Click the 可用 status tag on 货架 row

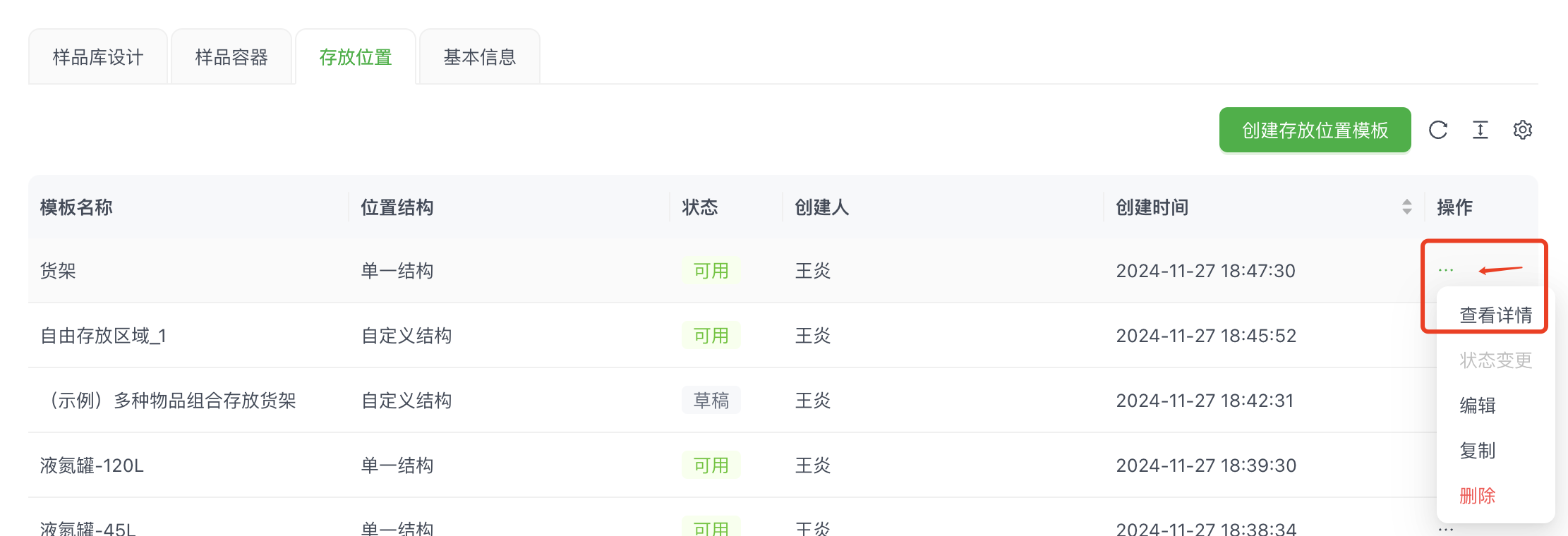[711, 270]
